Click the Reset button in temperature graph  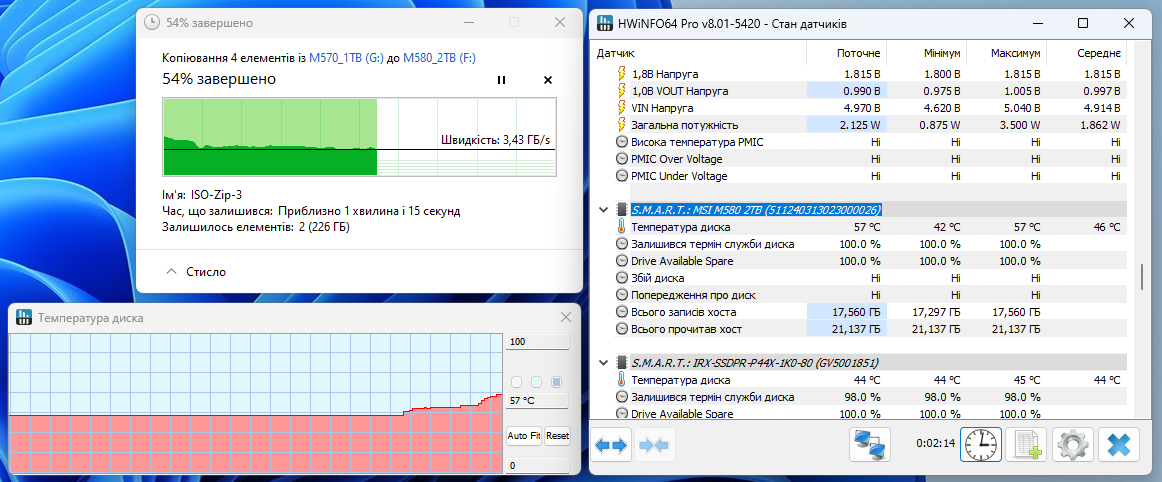point(557,436)
